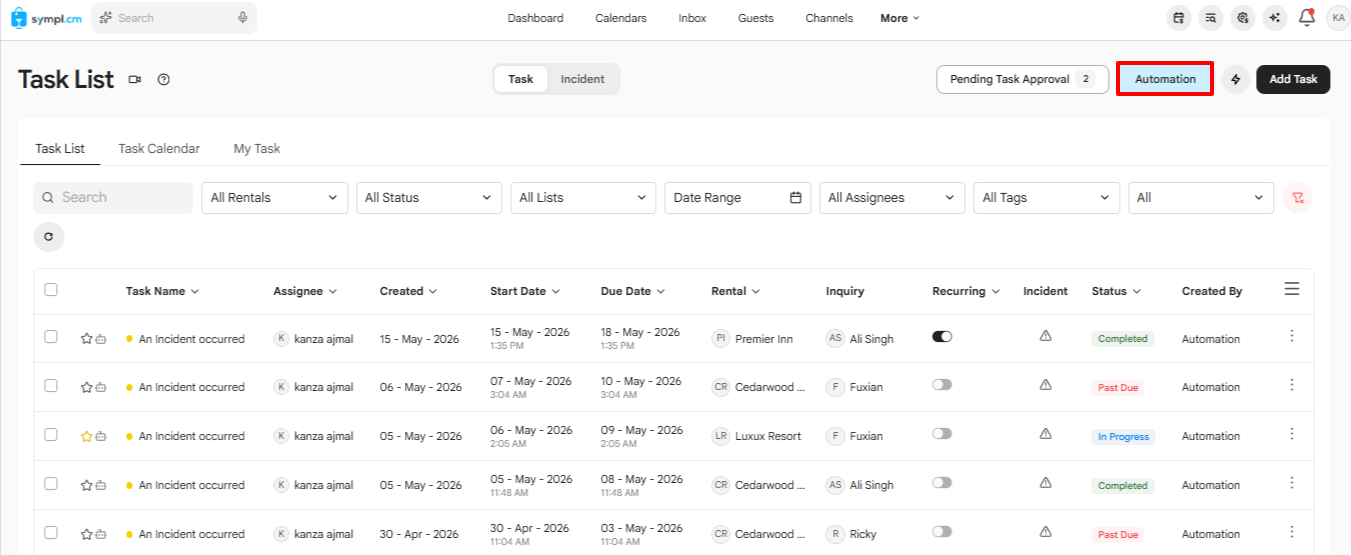
Task: Go to Dashboard in top navigation
Action: point(535,18)
